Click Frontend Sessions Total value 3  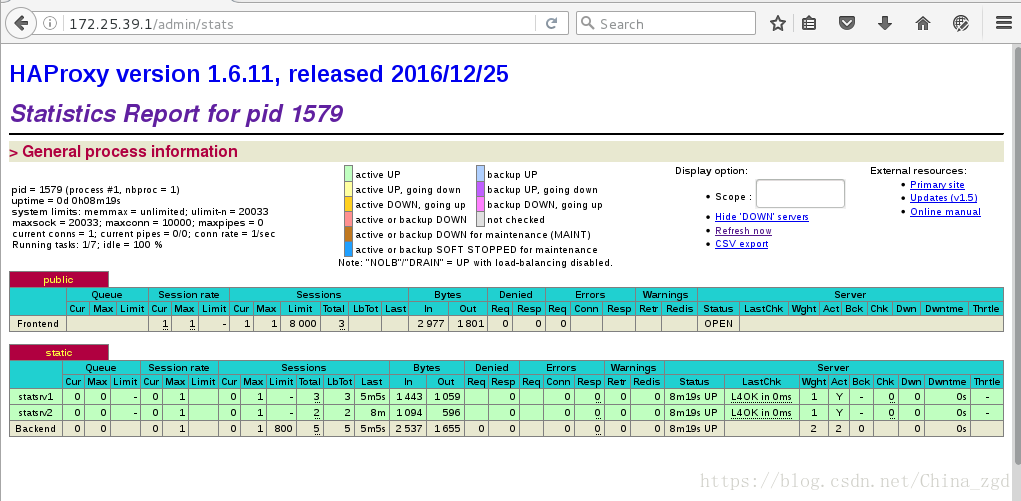click(x=342, y=323)
